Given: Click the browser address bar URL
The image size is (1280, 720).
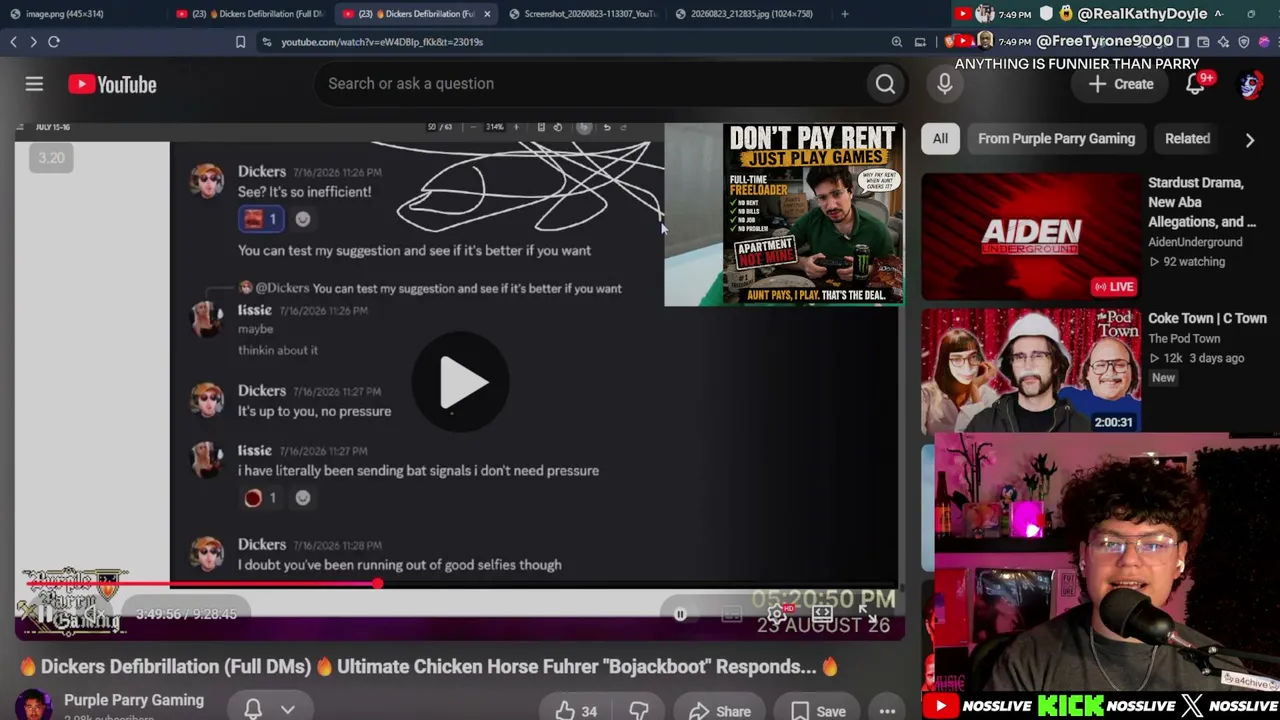Looking at the screenshot, I should click(x=382, y=42).
